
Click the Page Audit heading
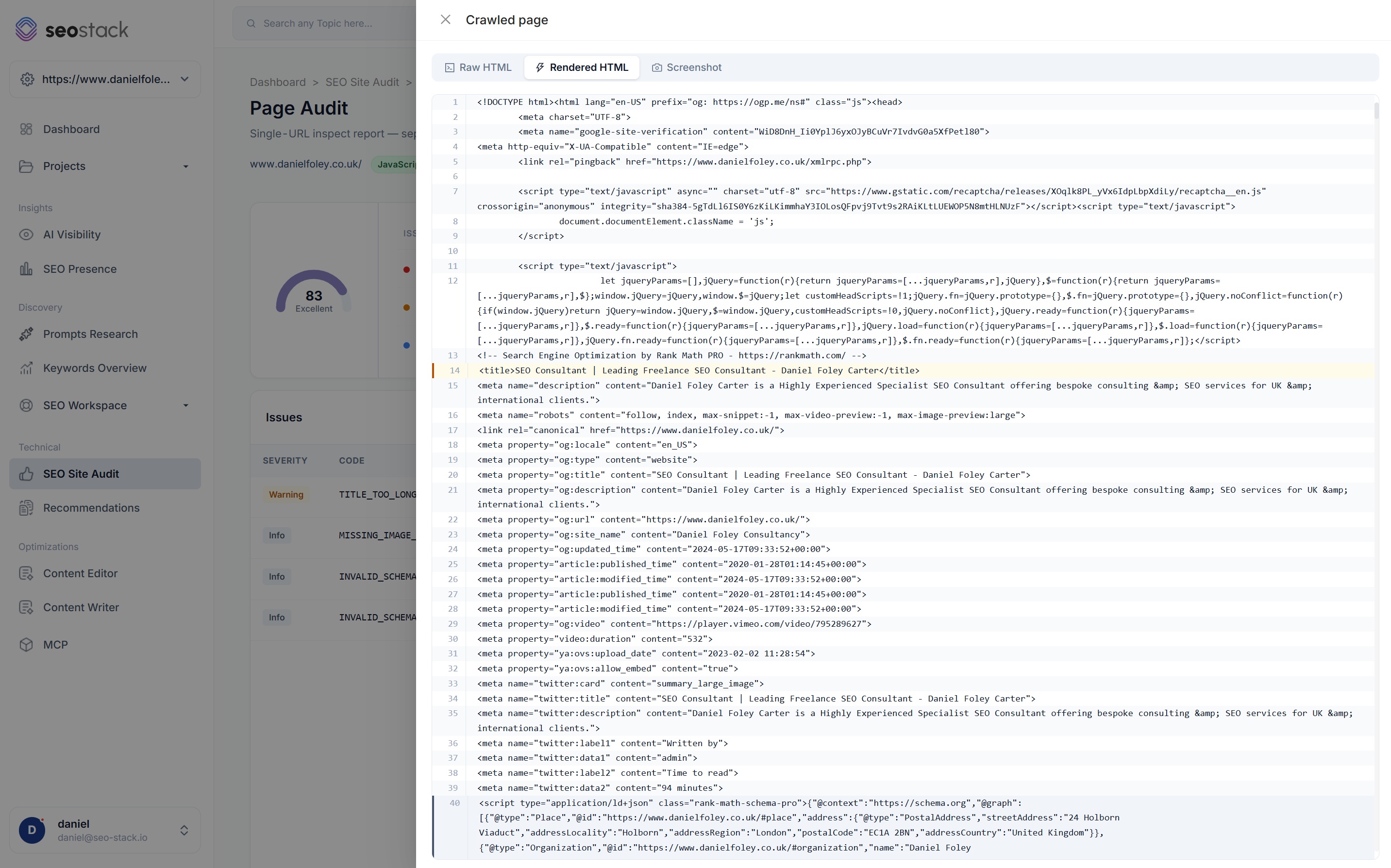tap(299, 109)
